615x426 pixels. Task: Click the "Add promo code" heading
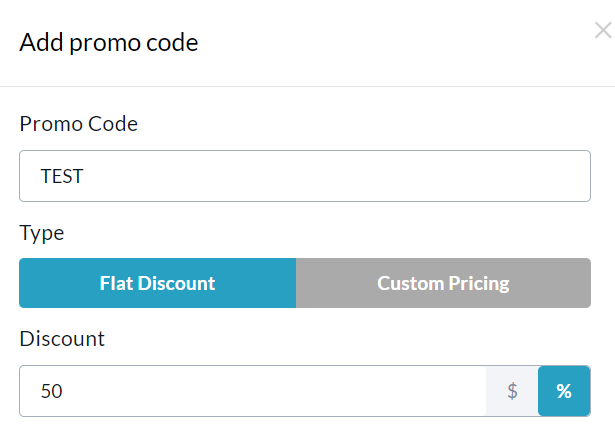point(108,43)
